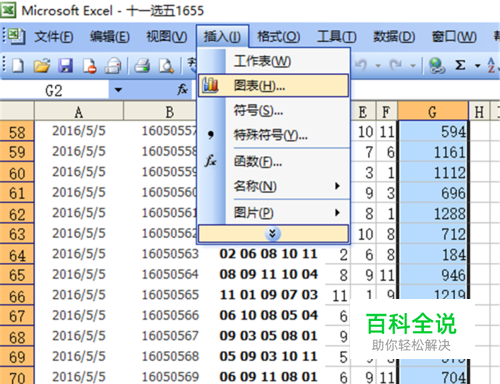Image resolution: width=500 pixels, height=384 pixels.
Task: Print using the printer icon
Action: click(142, 65)
